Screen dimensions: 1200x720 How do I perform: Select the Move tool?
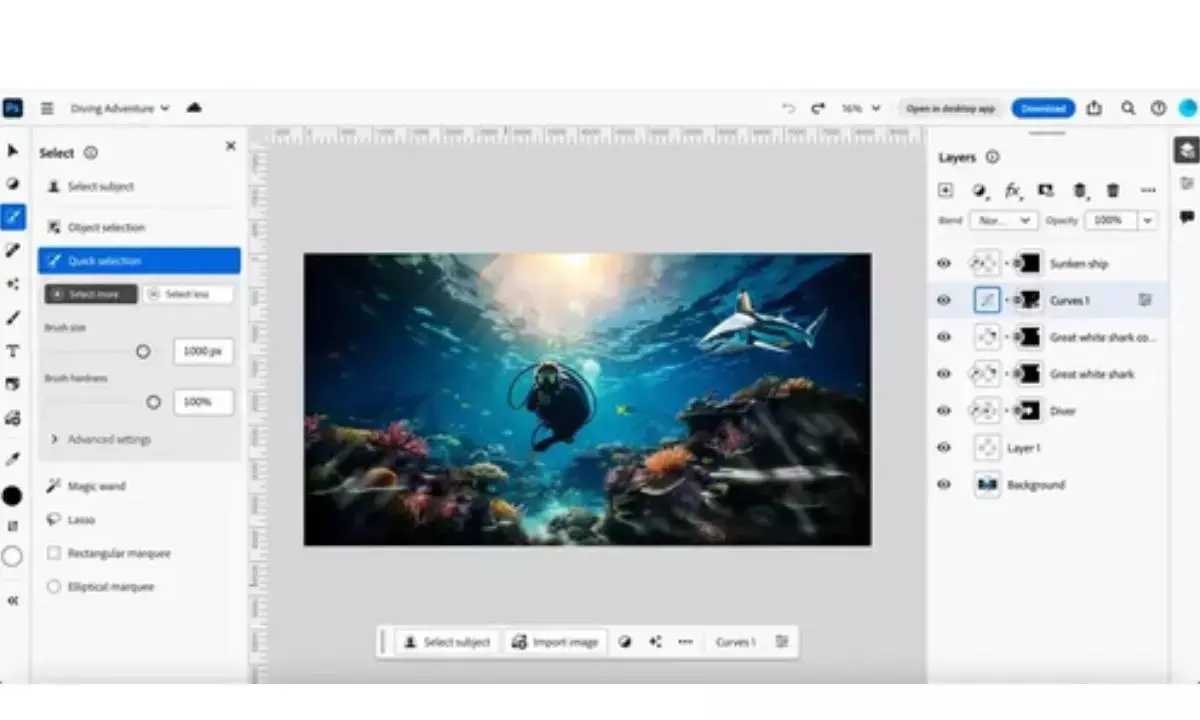tap(13, 151)
